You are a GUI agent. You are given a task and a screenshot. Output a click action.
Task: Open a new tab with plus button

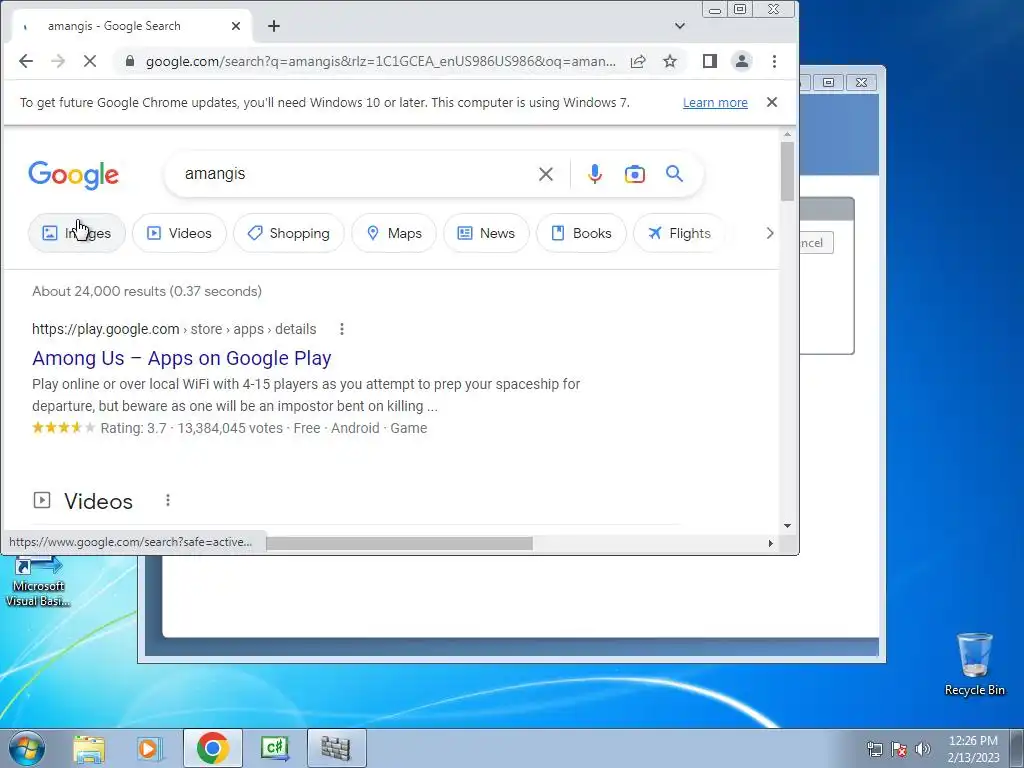click(274, 26)
